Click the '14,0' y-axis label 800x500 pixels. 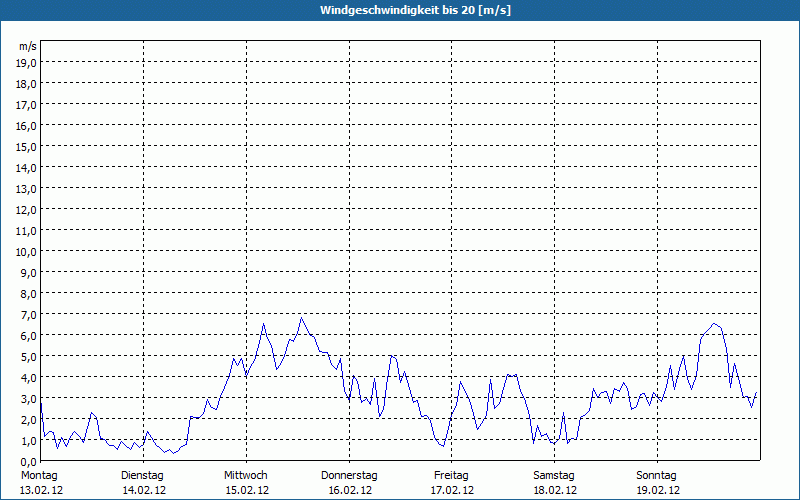click(x=27, y=168)
